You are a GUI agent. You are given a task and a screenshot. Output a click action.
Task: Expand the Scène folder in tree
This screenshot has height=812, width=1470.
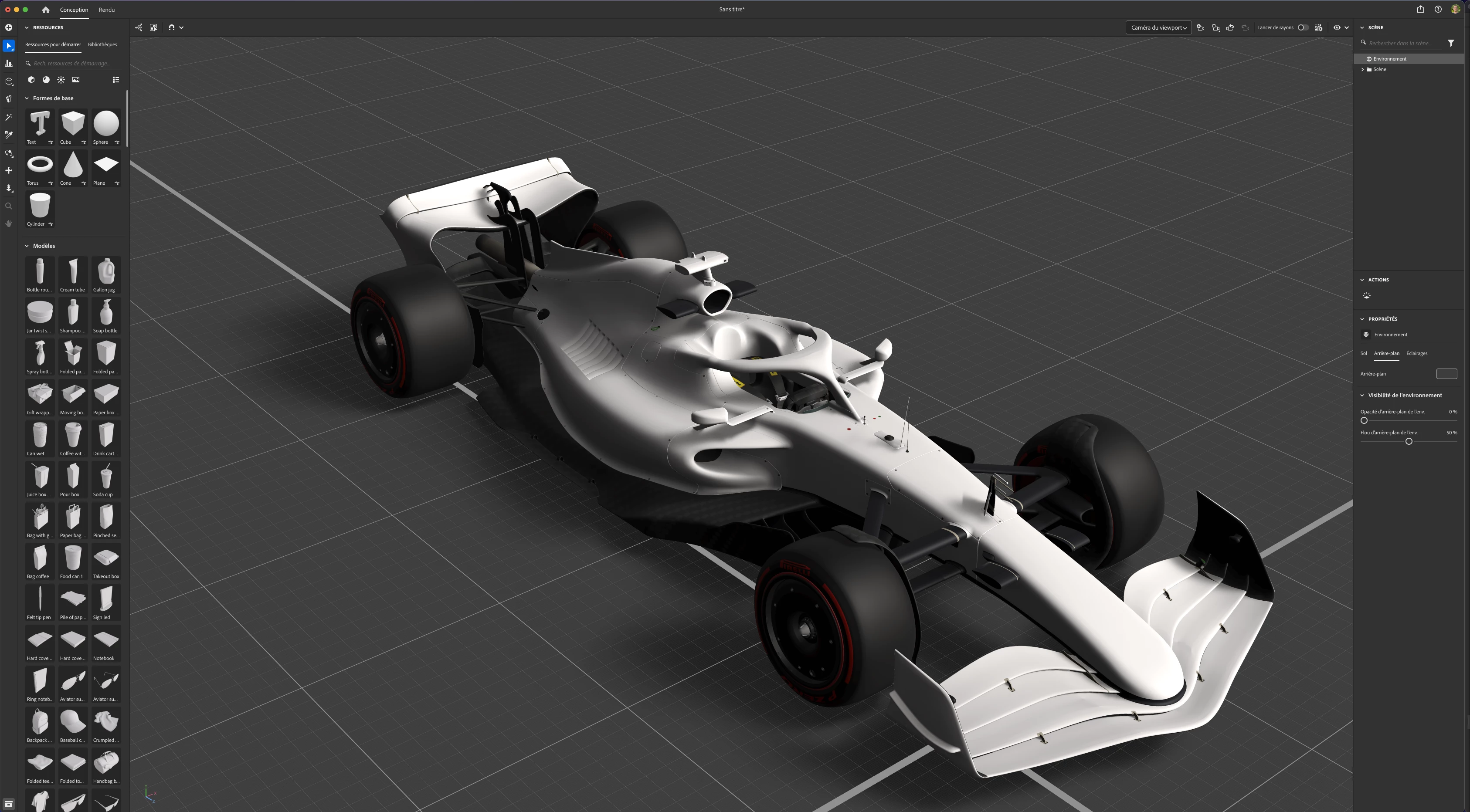coord(1363,70)
